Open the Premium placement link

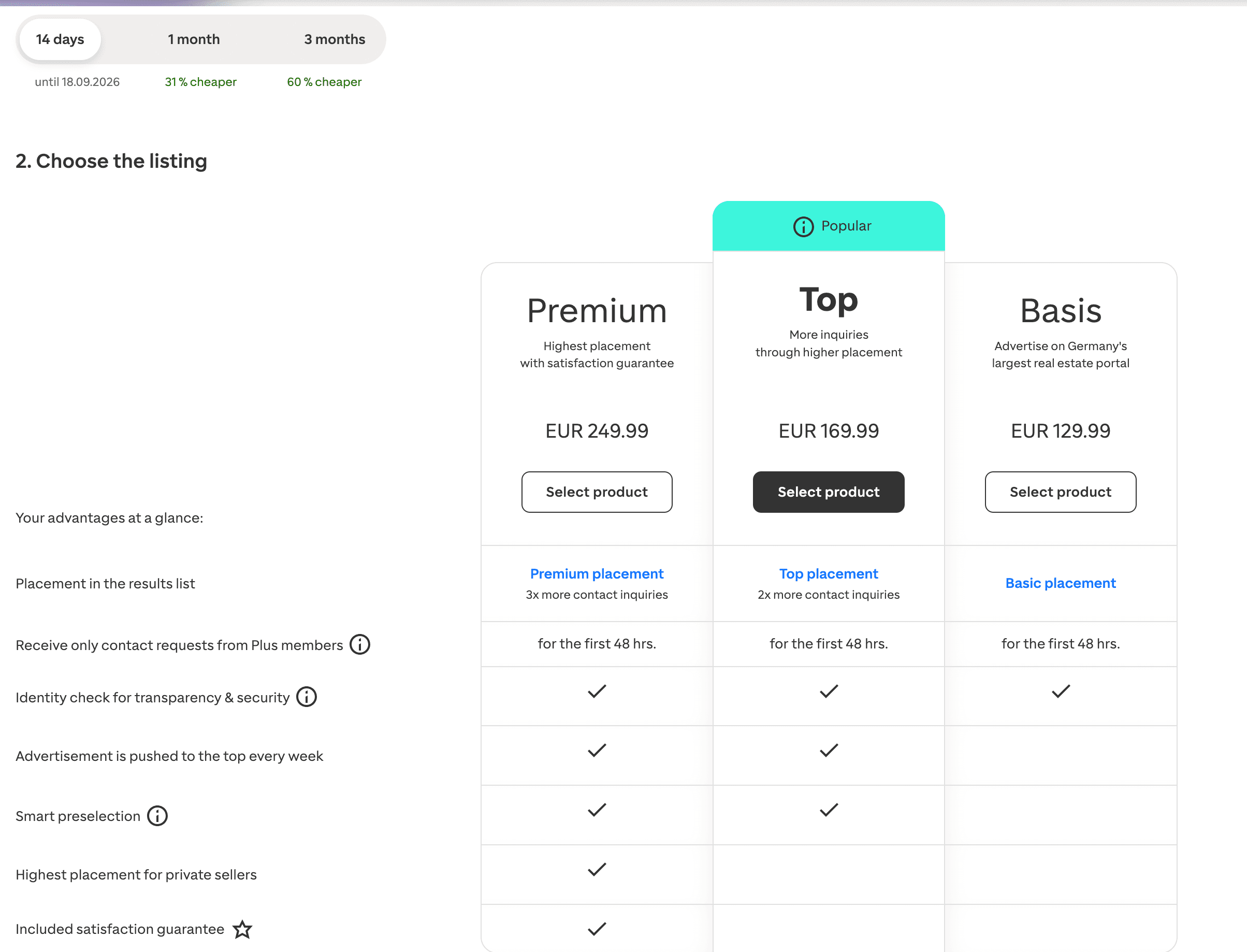(x=597, y=573)
